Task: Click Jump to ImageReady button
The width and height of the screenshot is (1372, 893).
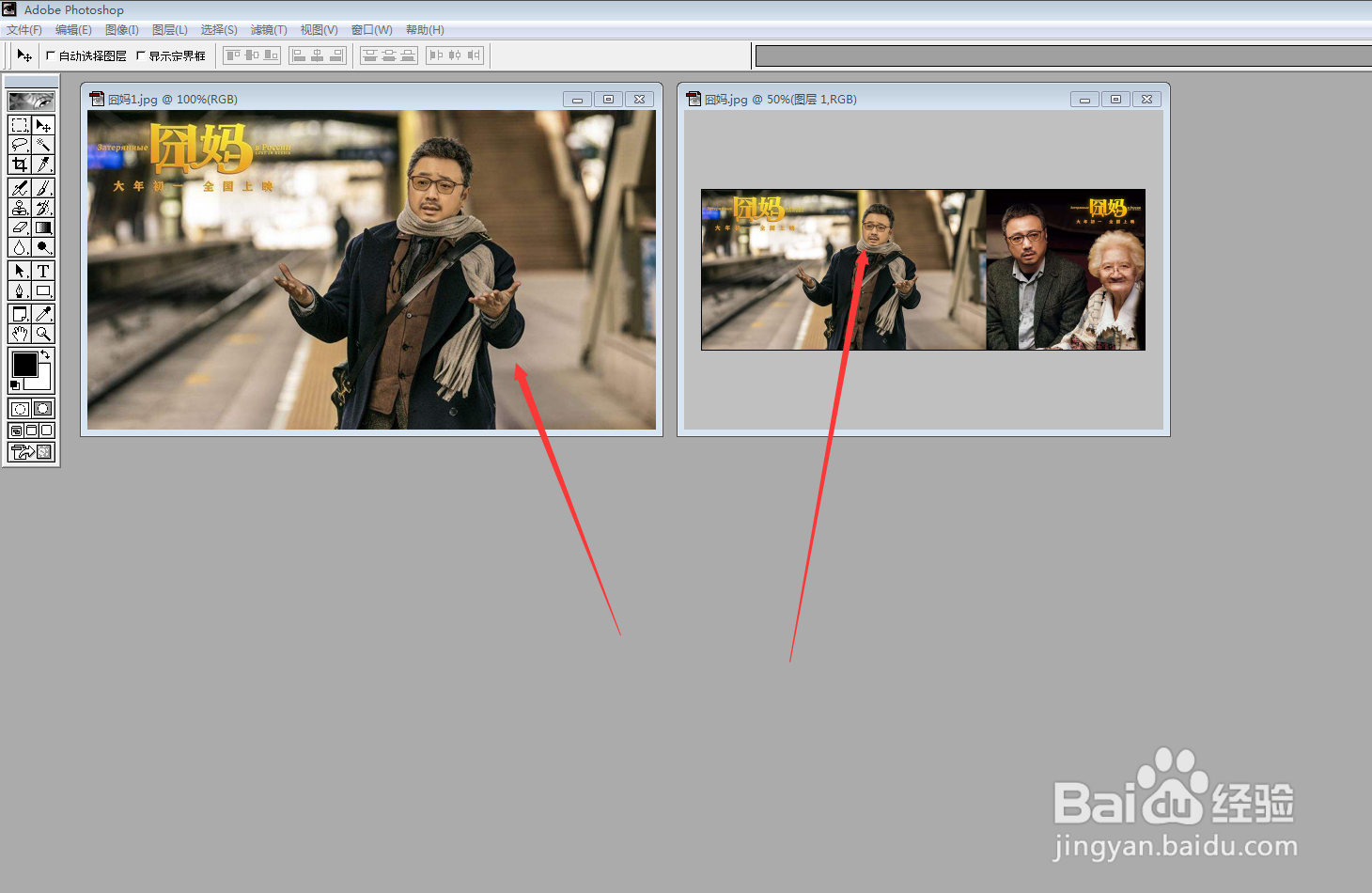Action: pos(31,452)
